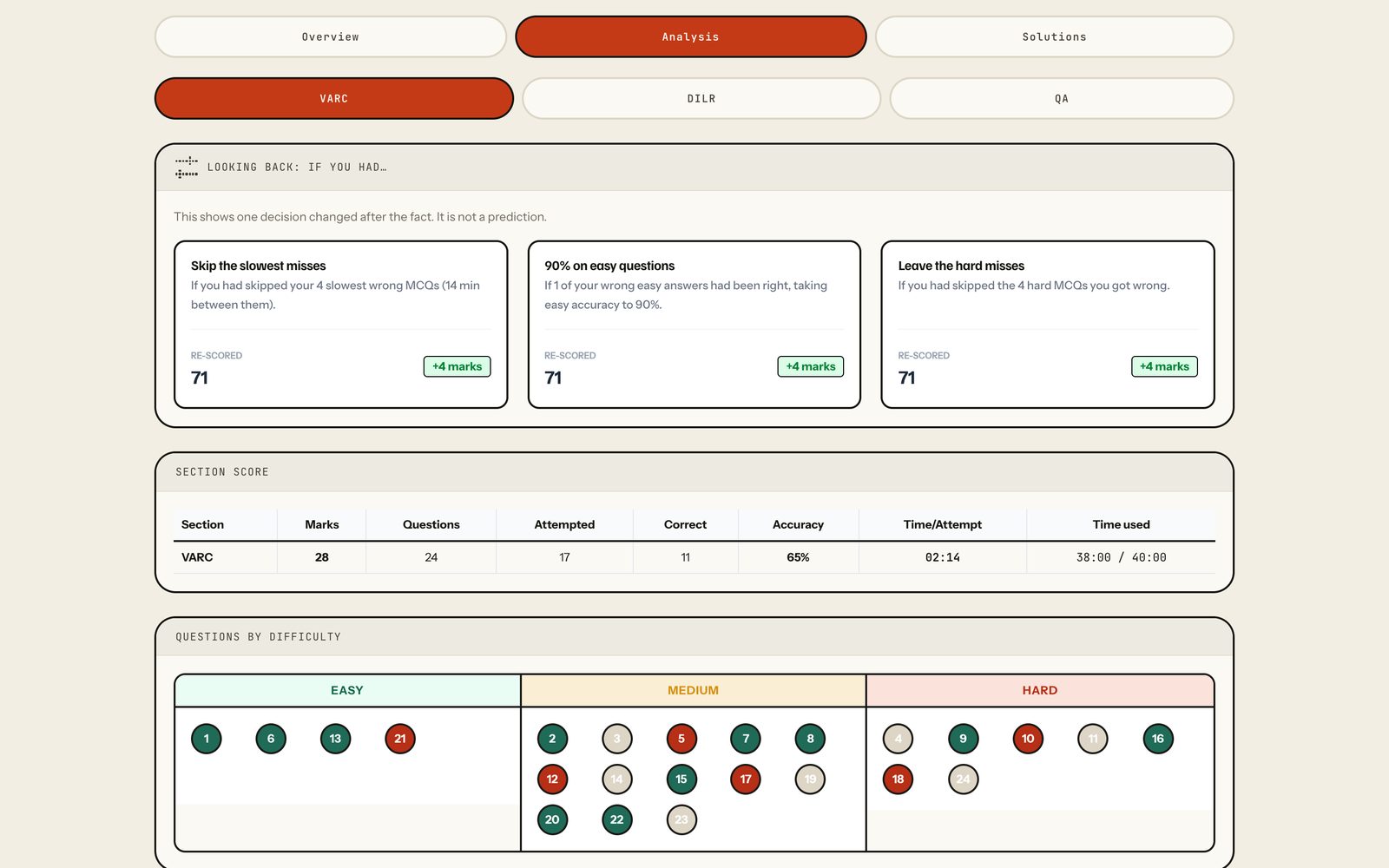Open medium question 15 bubble

(x=681, y=779)
